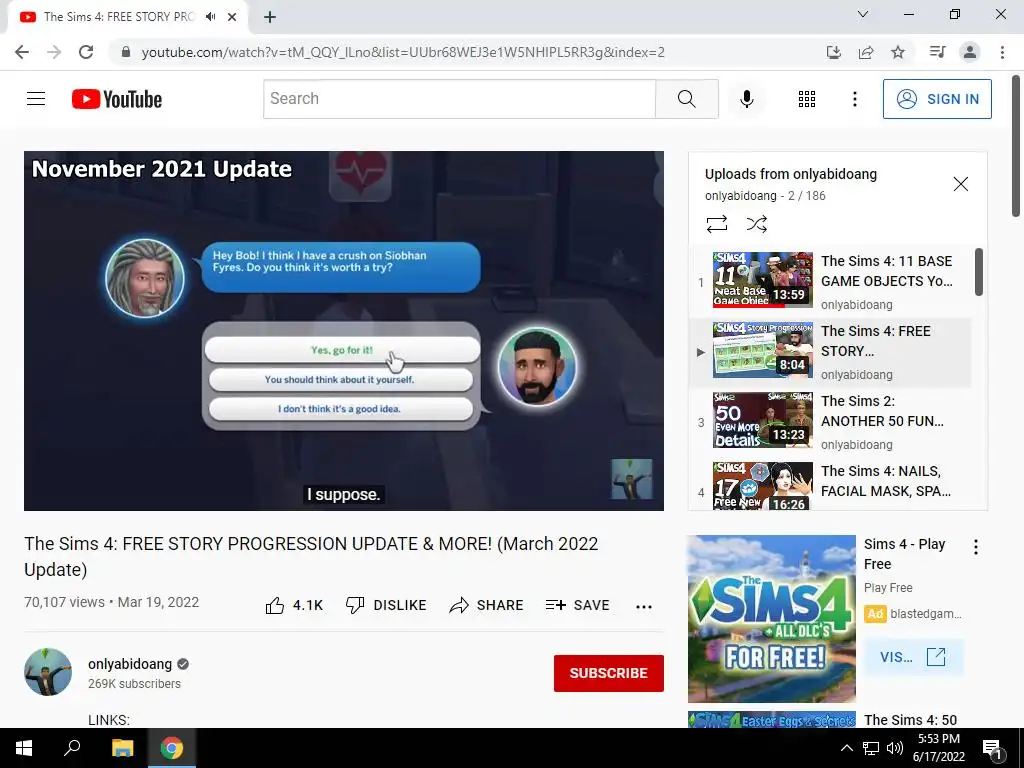The height and width of the screenshot is (768, 1024).
Task: Open taskbar volume control
Action: click(x=895, y=748)
